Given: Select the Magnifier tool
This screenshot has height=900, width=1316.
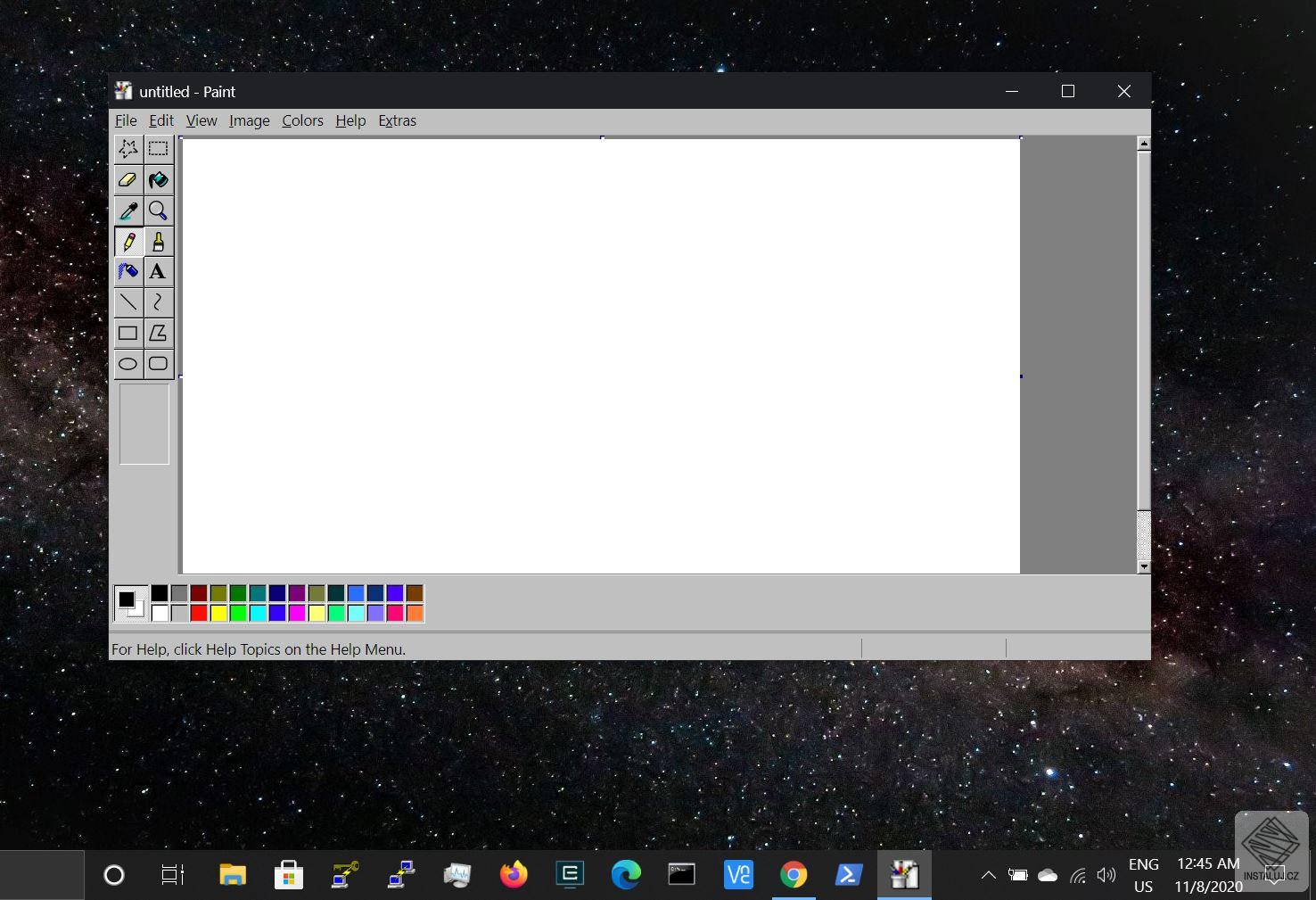Looking at the screenshot, I should [159, 211].
